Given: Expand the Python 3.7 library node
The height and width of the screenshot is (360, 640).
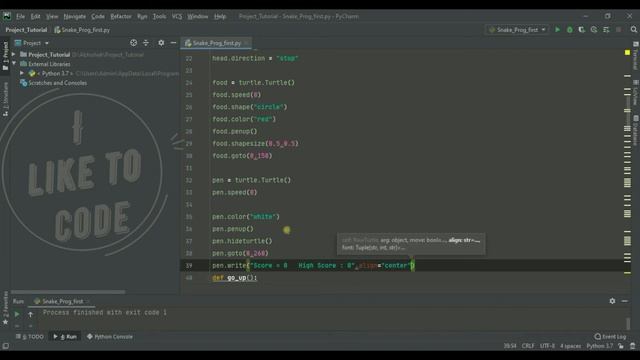Looking at the screenshot, I should click(x=22, y=73).
